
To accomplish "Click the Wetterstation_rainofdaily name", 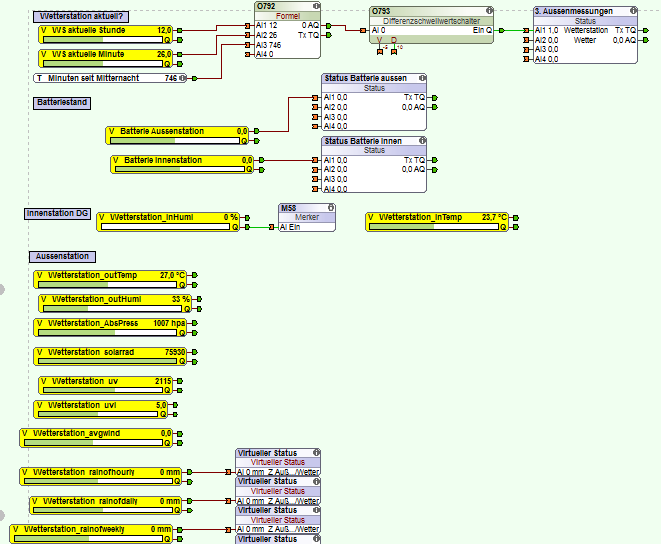I will [90, 501].
